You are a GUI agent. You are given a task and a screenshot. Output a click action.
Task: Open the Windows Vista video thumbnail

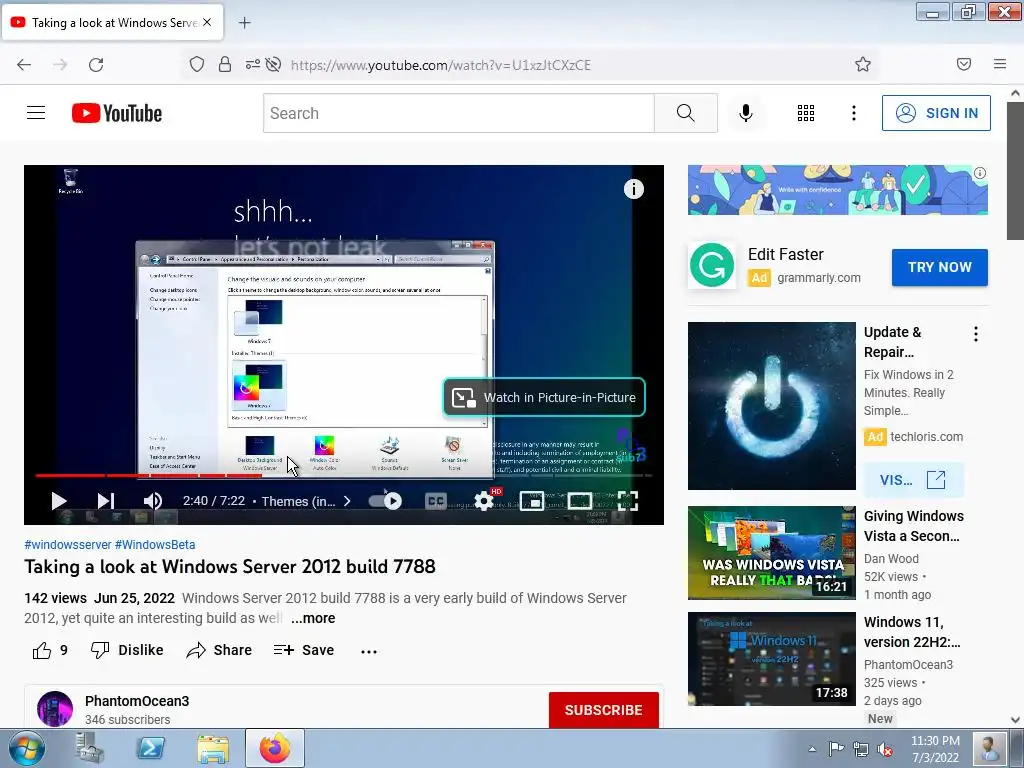[x=771, y=552]
